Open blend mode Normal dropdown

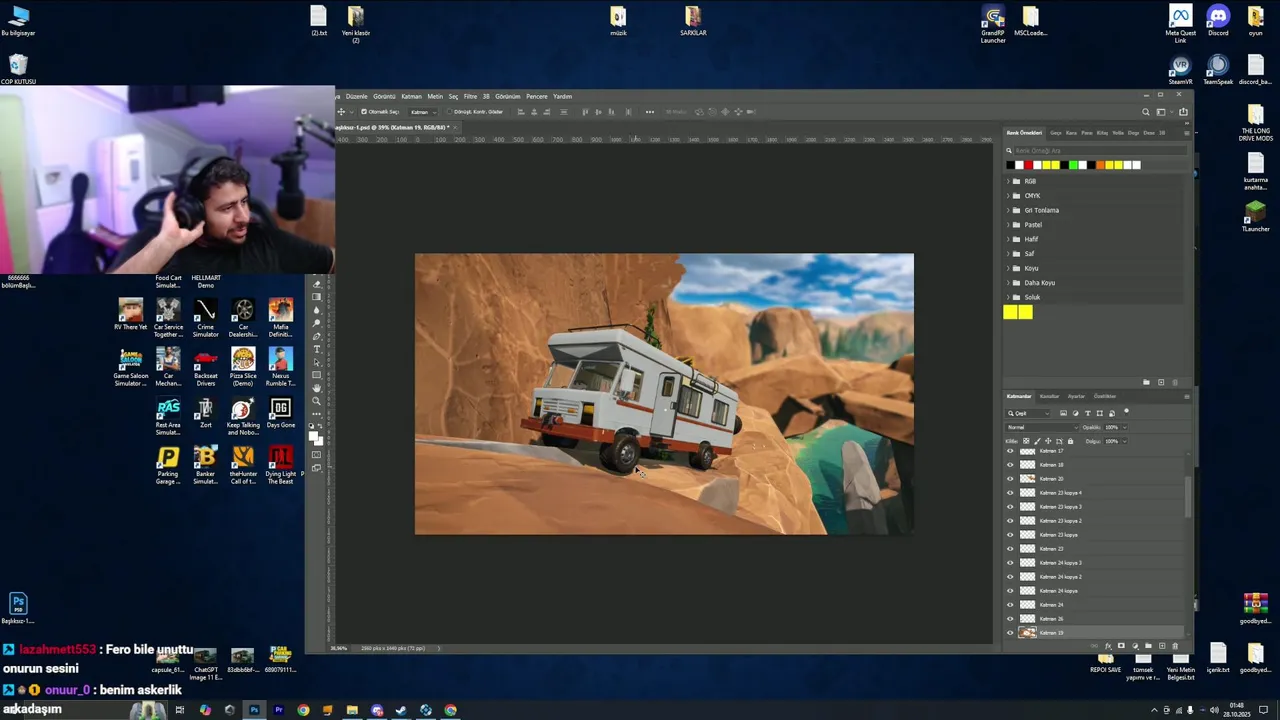coord(1042,427)
